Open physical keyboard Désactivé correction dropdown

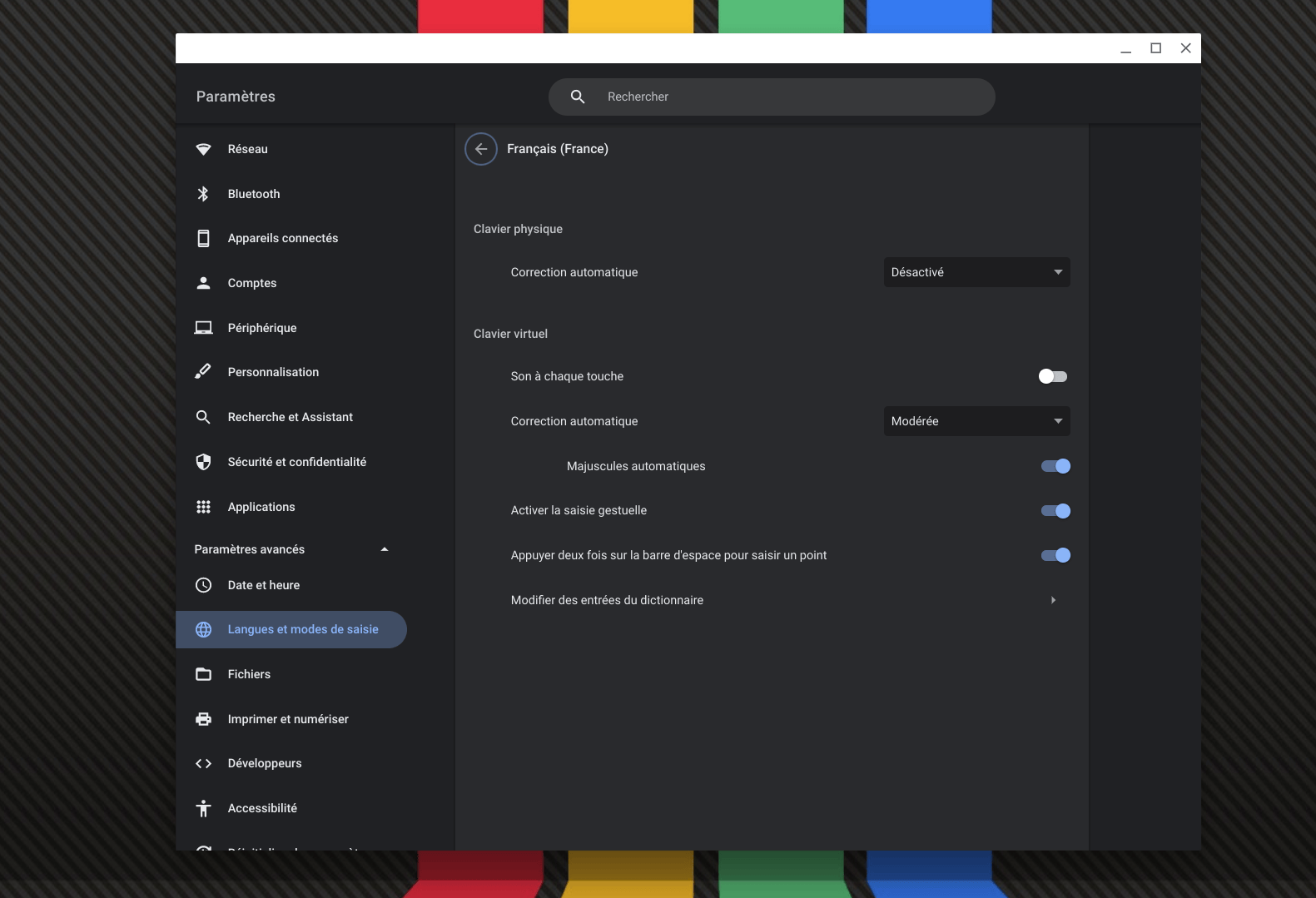(976, 272)
